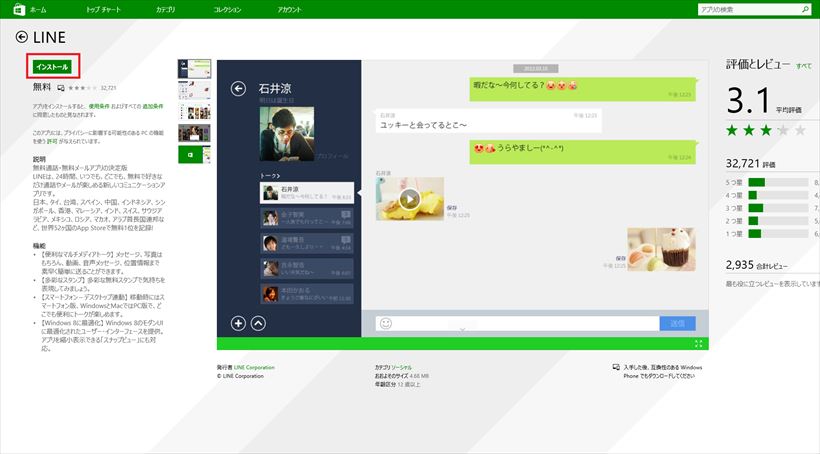Select the highlighted 石井涼 chat row
Image resolution: width=820 pixels, height=454 pixels.
pyautogui.click(x=307, y=192)
